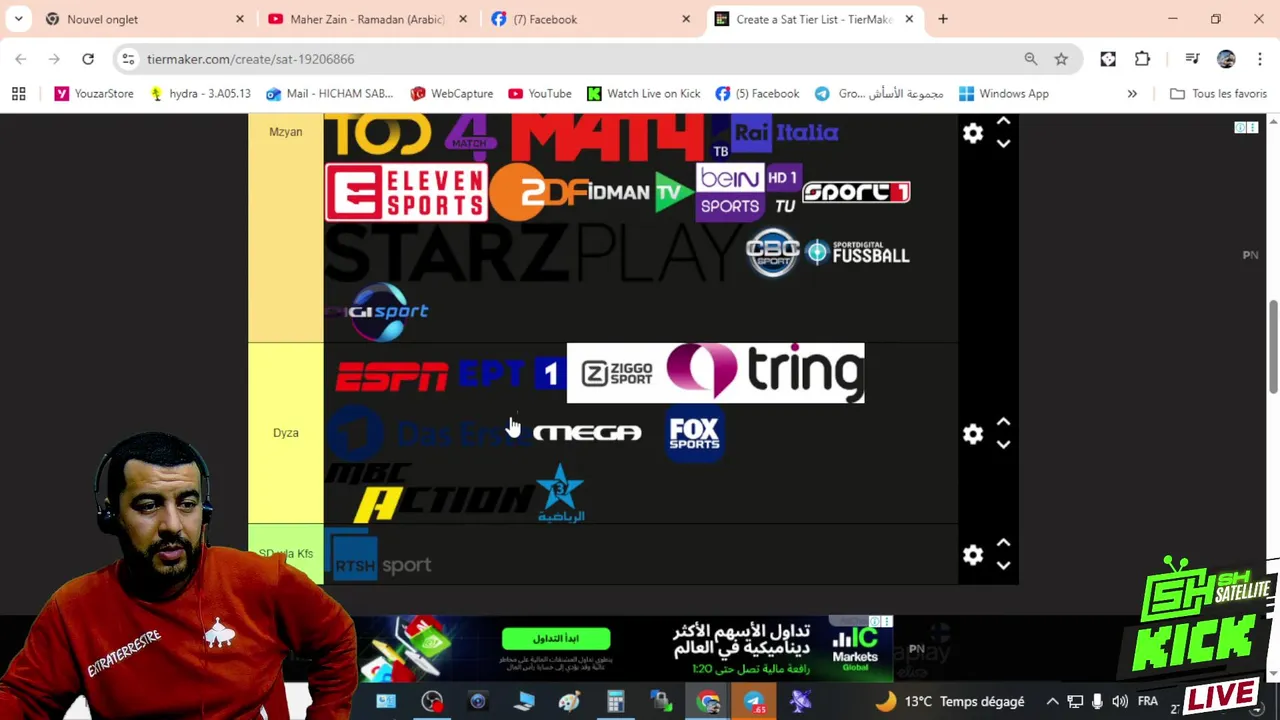The height and width of the screenshot is (720, 1280).
Task: Click the Dyza tier label
Action: [x=286, y=433]
